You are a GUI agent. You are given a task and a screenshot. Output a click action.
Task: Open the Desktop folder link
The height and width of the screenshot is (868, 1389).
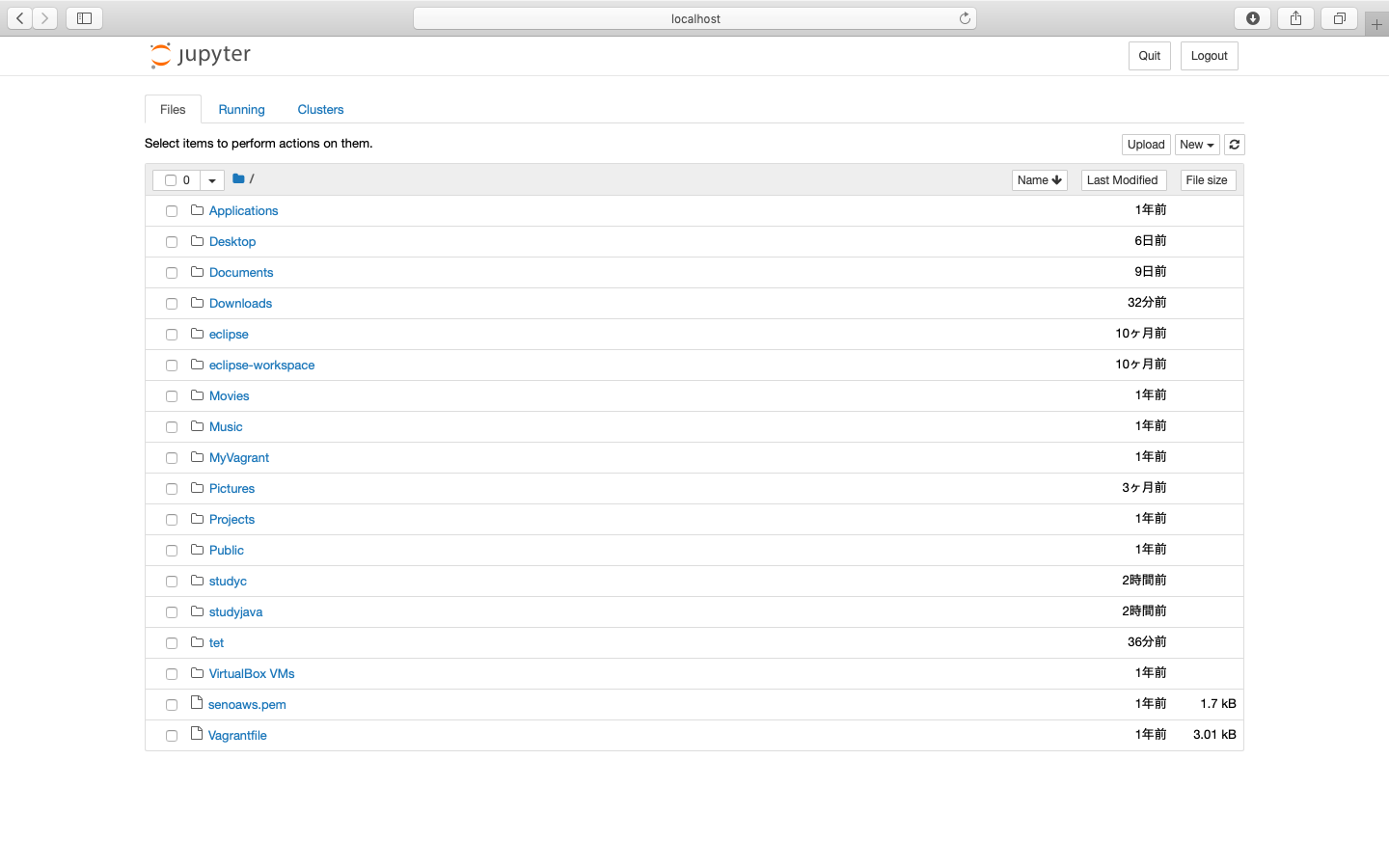(x=232, y=242)
